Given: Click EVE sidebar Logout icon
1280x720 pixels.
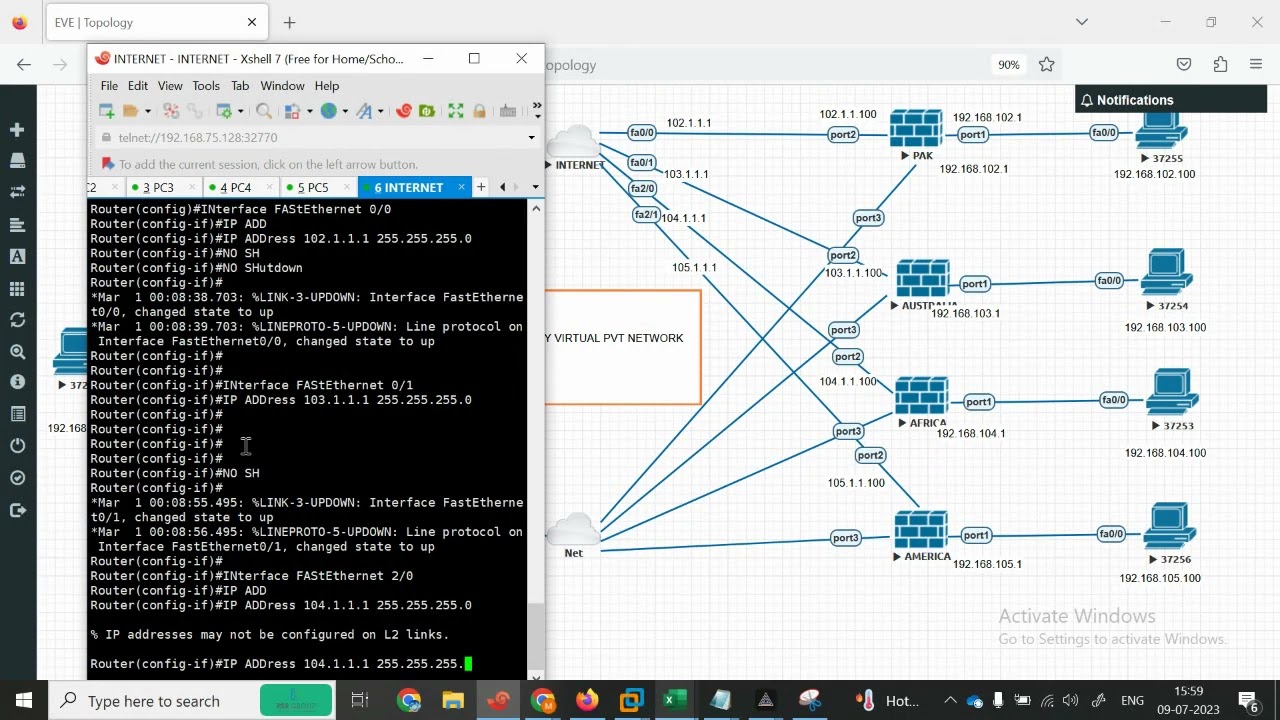Looking at the screenshot, I should point(17,510).
